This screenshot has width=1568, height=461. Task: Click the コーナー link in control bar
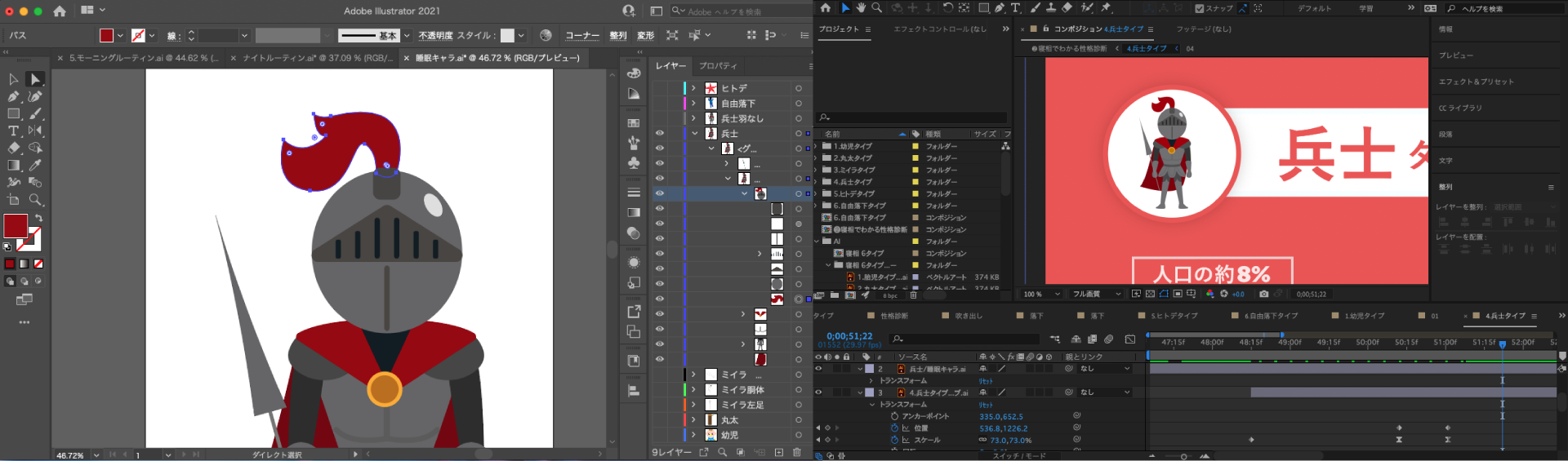click(x=582, y=35)
